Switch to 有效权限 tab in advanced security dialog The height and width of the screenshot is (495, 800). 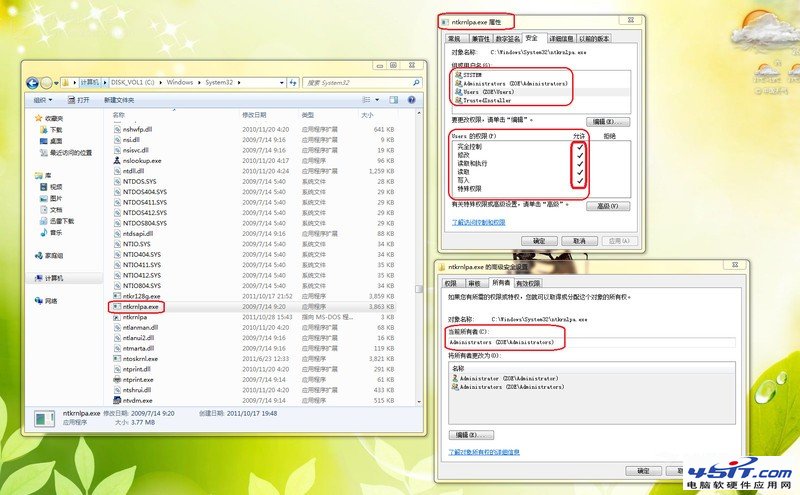[x=528, y=283]
